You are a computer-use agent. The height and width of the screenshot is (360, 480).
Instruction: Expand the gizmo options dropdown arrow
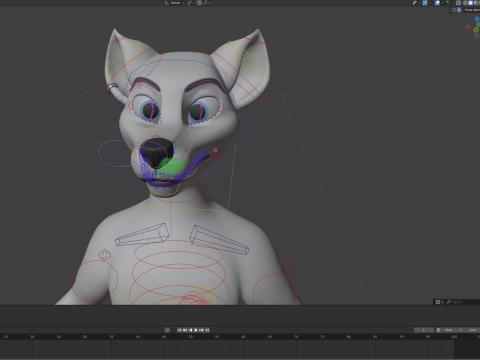click(x=430, y=3)
